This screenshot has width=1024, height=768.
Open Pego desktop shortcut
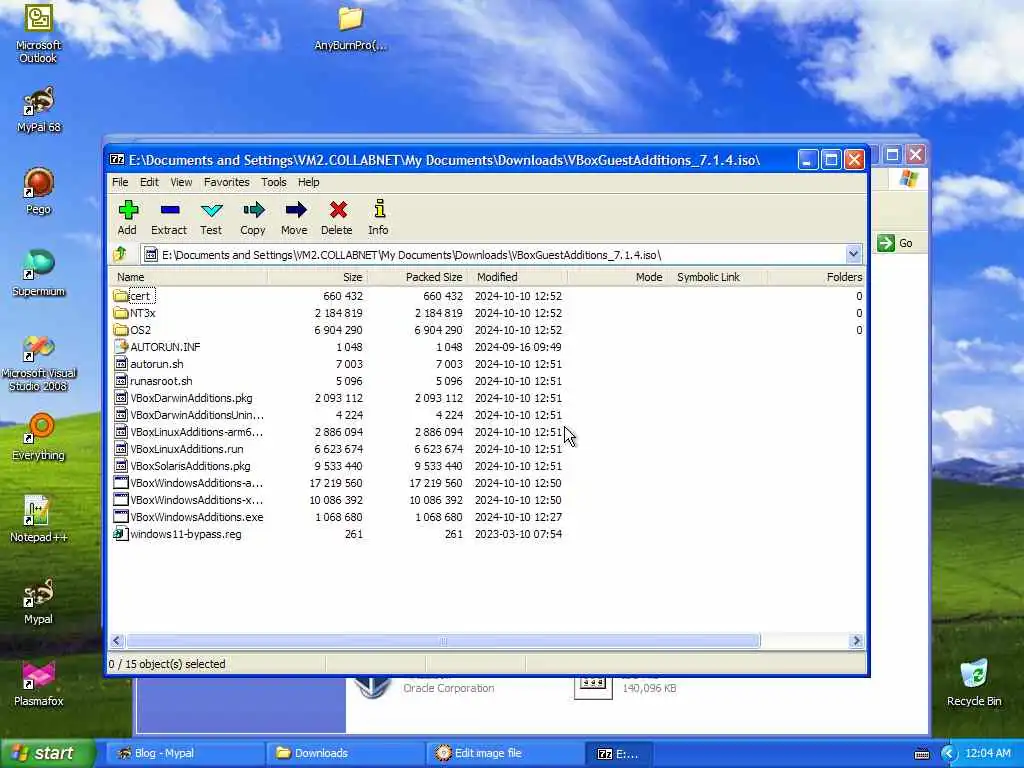39,191
